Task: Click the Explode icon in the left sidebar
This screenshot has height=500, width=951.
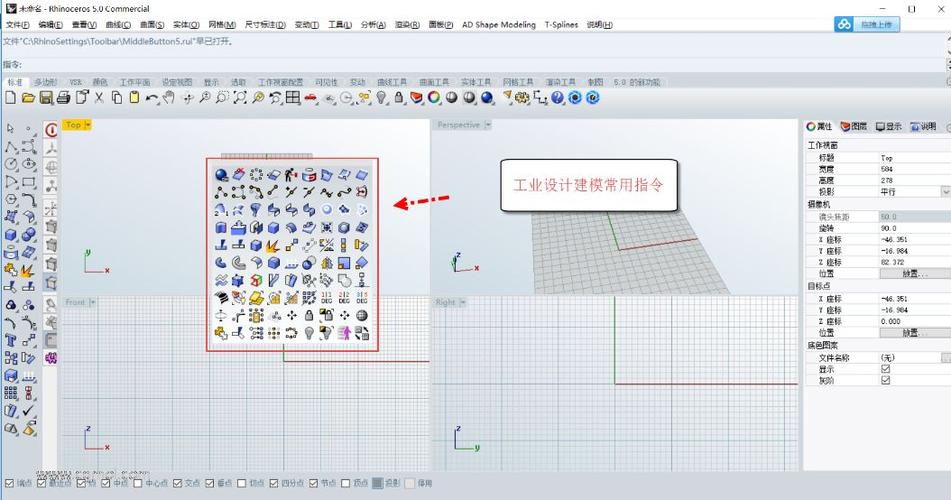Action: pos(28,269)
